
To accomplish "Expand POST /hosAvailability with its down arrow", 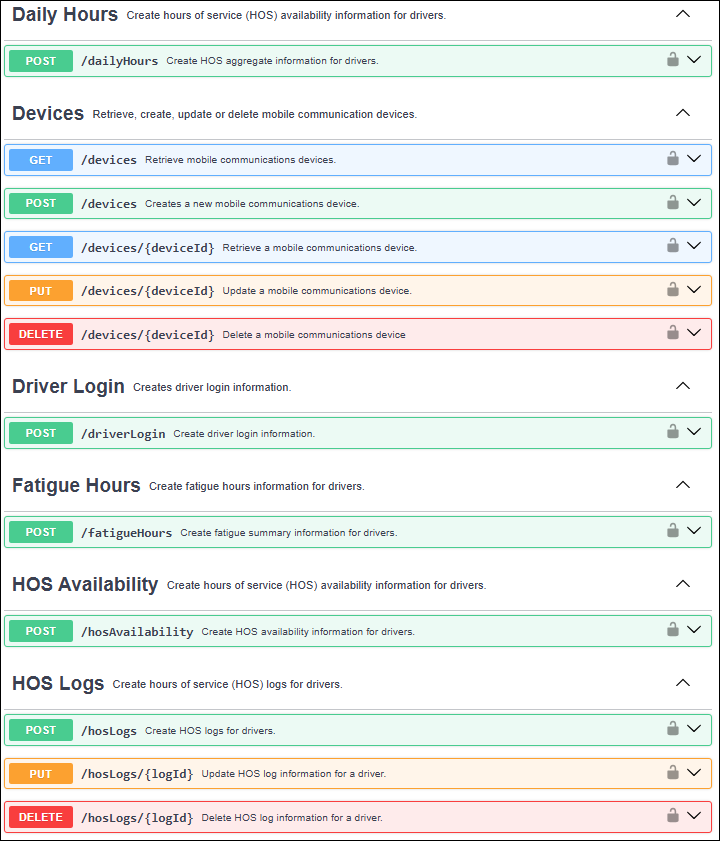I will pyautogui.click(x=694, y=630).
